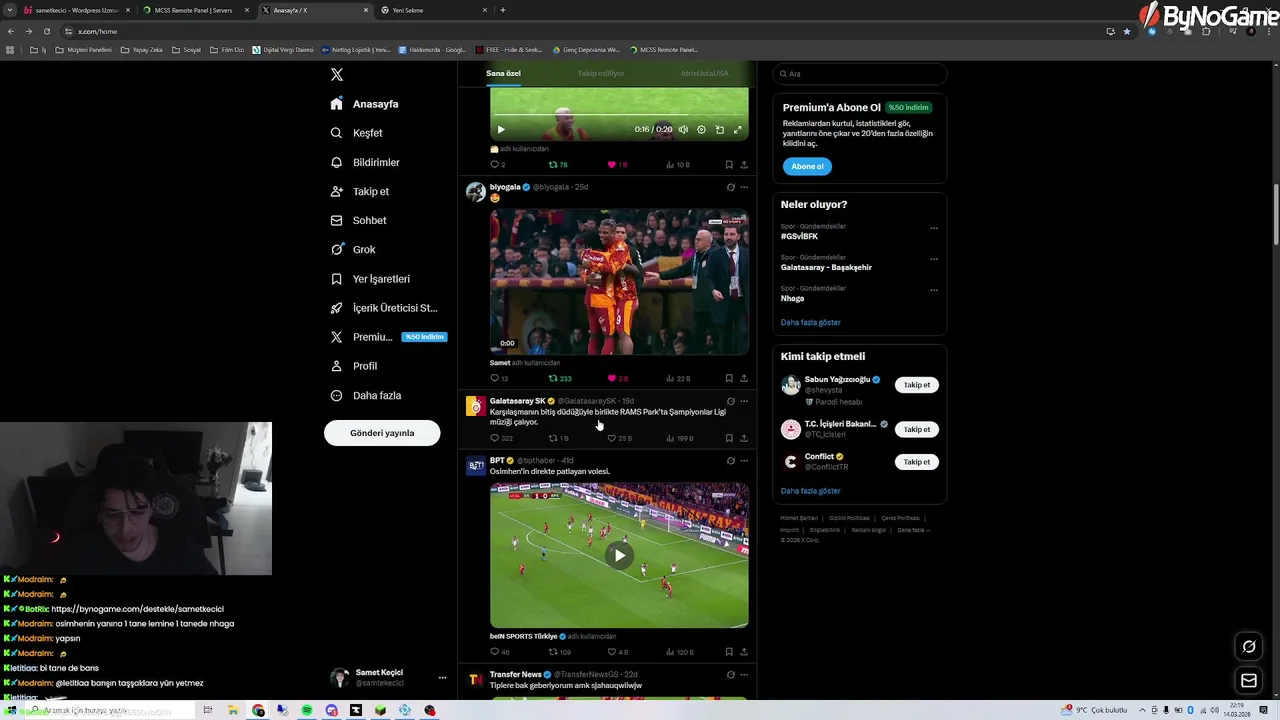Click Grok icon on biyogala post
The height and width of the screenshot is (720, 1280).
[x=730, y=187]
